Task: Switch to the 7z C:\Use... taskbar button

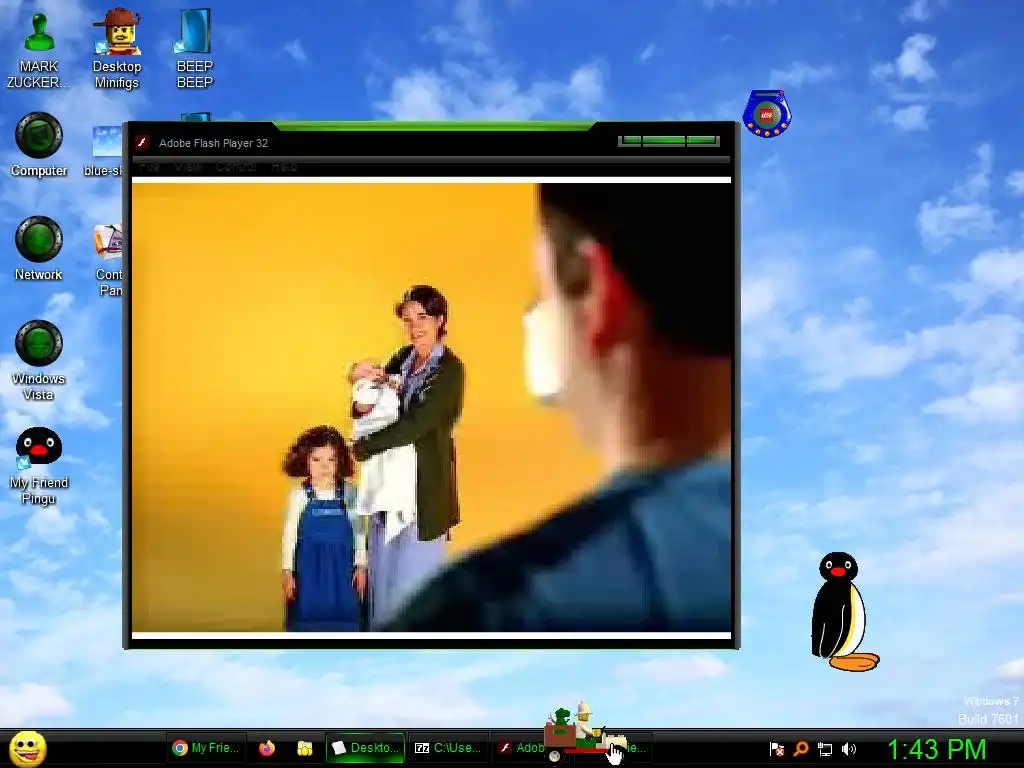Action: (x=448, y=748)
